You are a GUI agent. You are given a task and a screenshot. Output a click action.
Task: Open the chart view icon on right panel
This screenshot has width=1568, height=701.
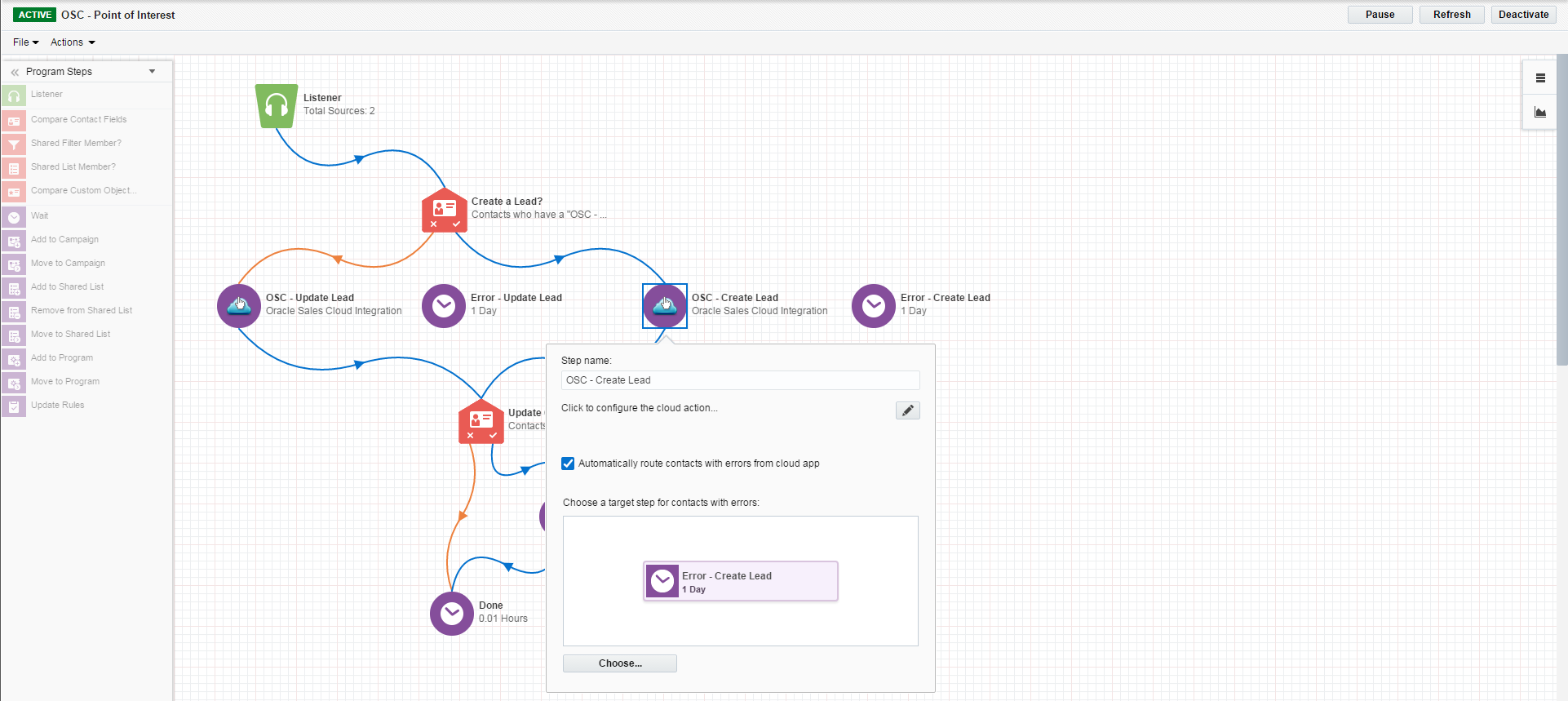click(x=1540, y=113)
